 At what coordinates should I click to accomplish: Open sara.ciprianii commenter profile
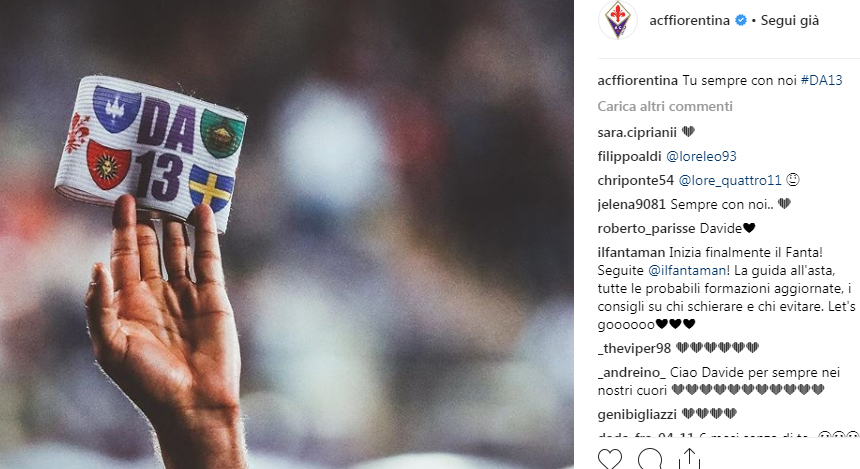(x=637, y=132)
